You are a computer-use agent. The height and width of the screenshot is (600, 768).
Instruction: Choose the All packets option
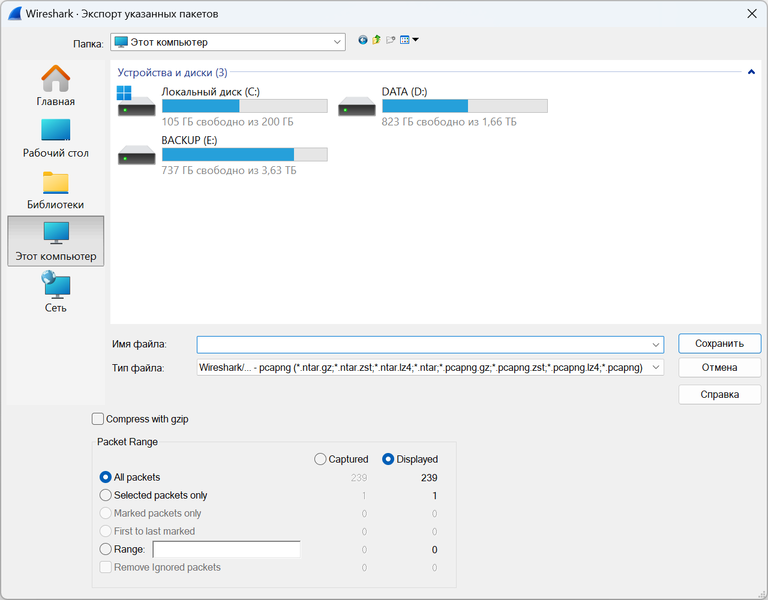105,477
